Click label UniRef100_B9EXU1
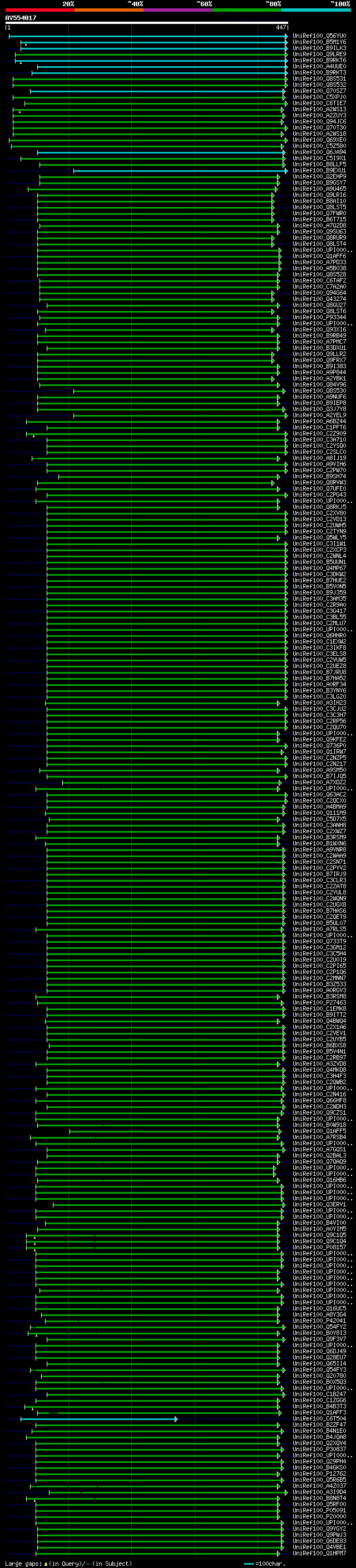Viewport: 356px width, 1568px height. 319,170
